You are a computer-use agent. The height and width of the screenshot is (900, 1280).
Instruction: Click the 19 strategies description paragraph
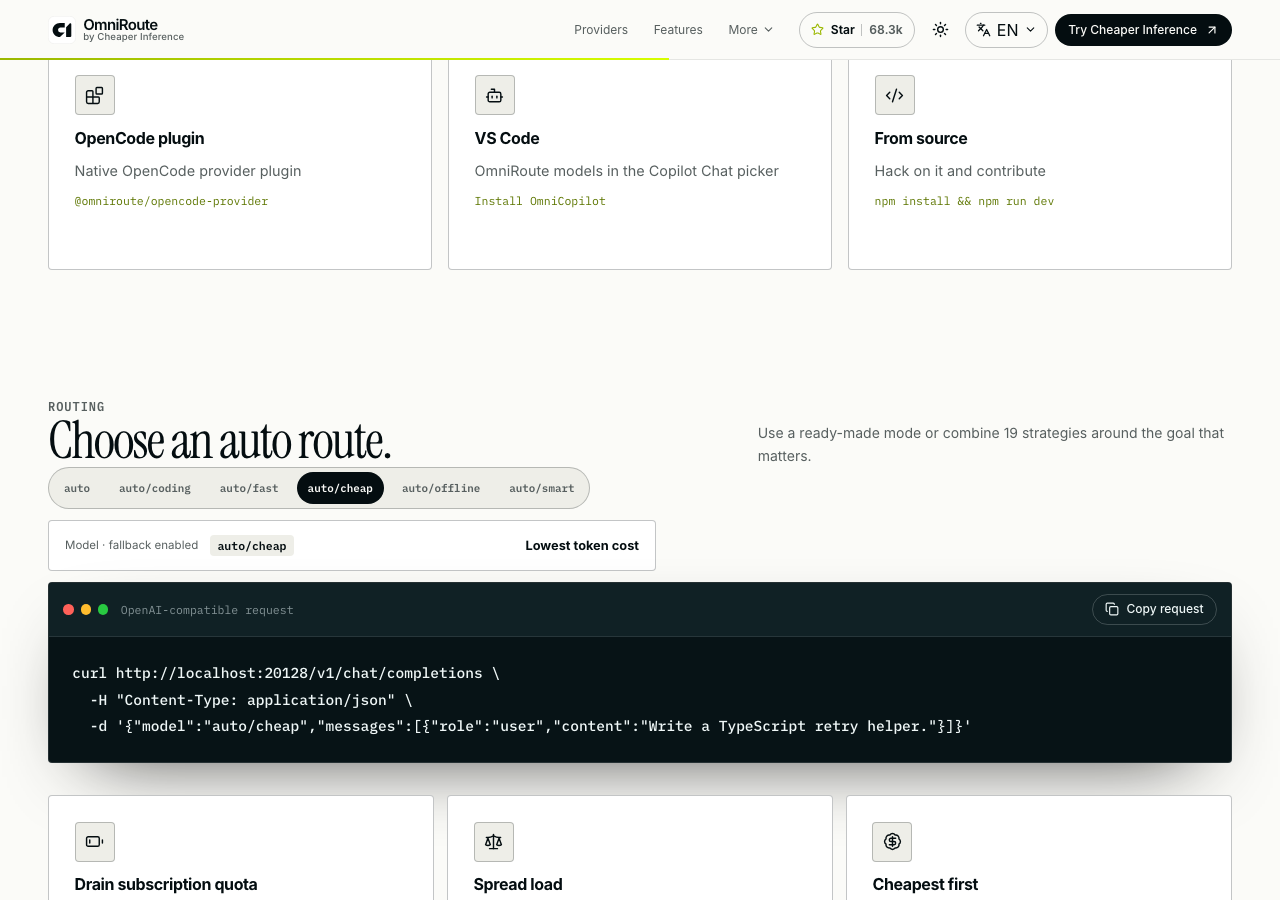991,444
